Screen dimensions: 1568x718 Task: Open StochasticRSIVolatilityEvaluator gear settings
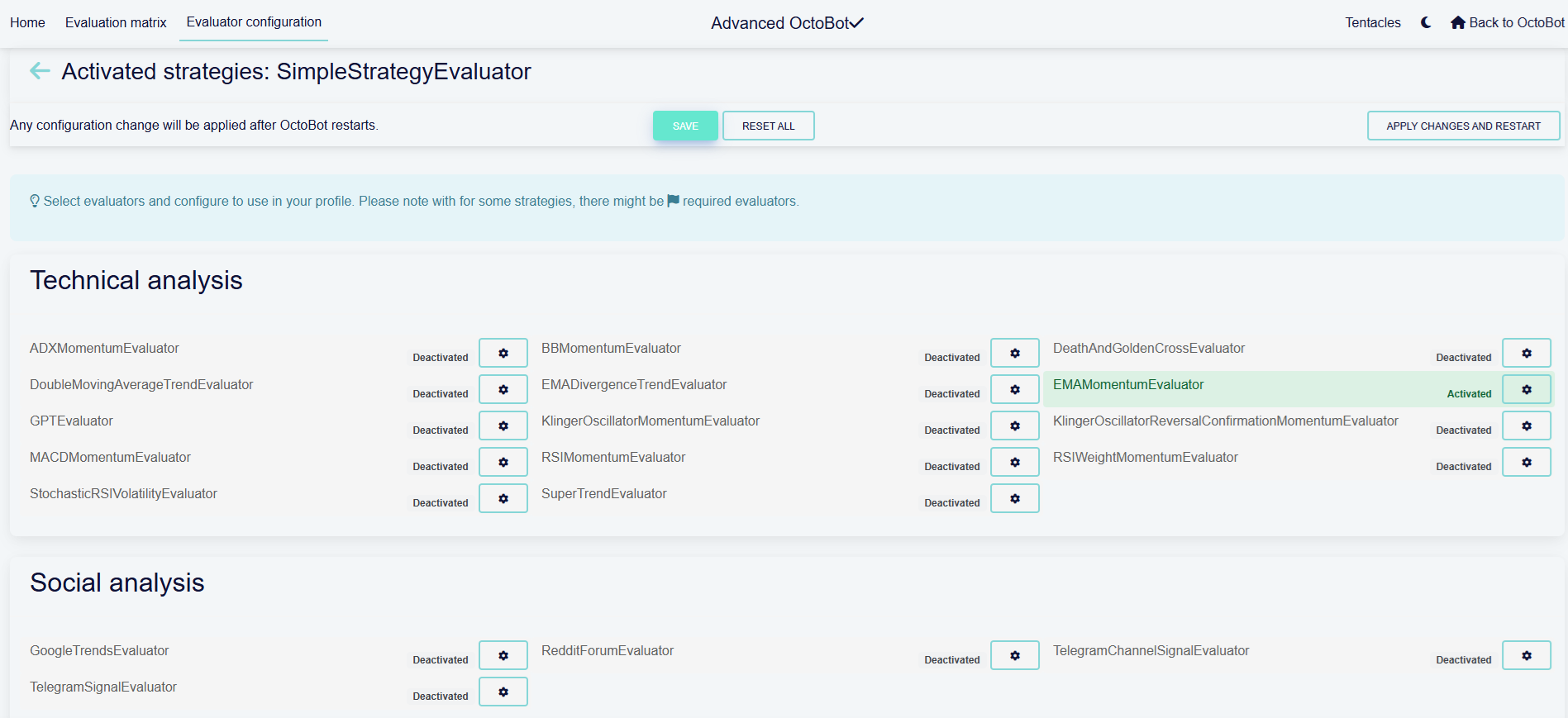tap(503, 498)
